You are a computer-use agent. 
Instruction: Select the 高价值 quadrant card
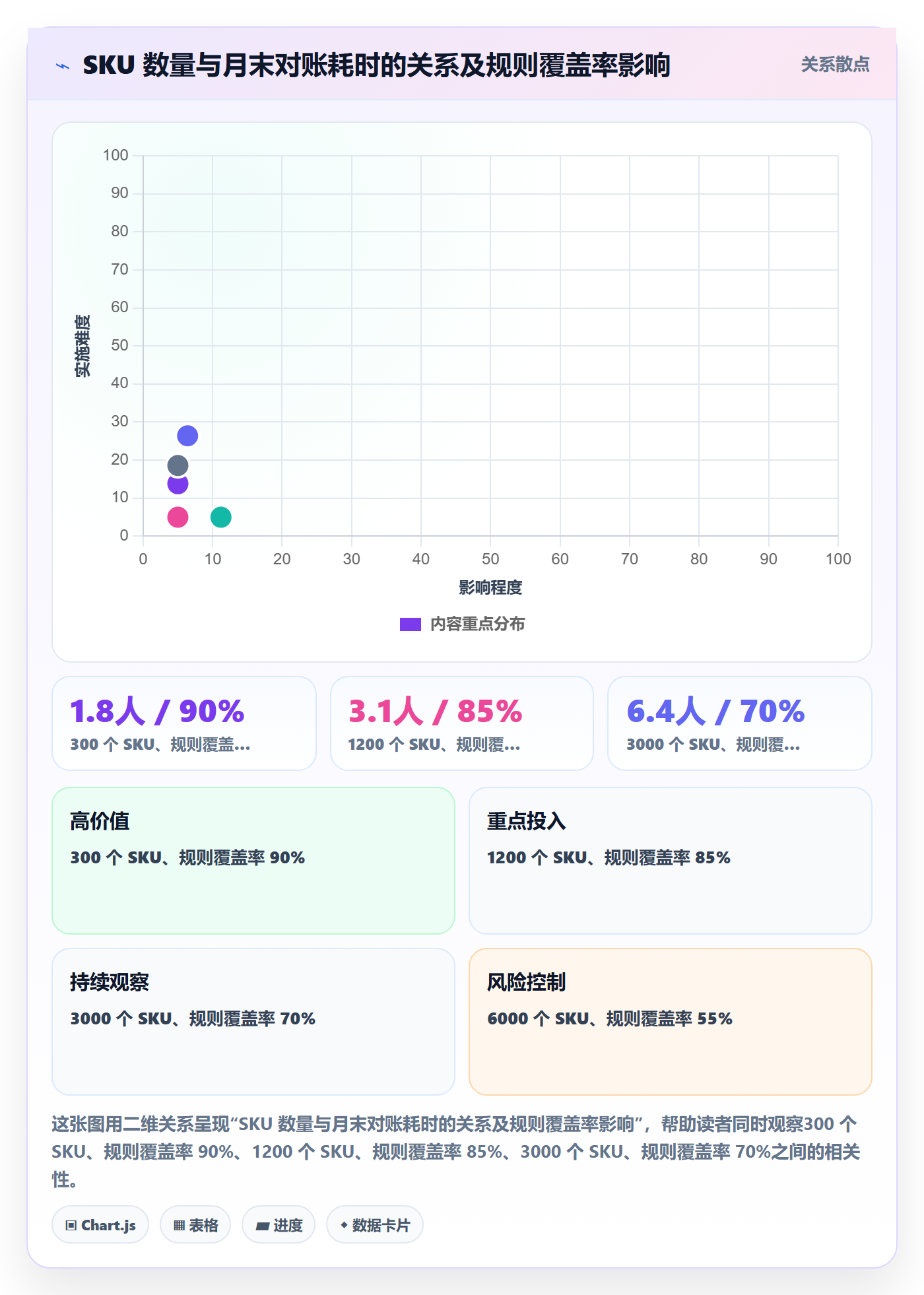click(253, 861)
